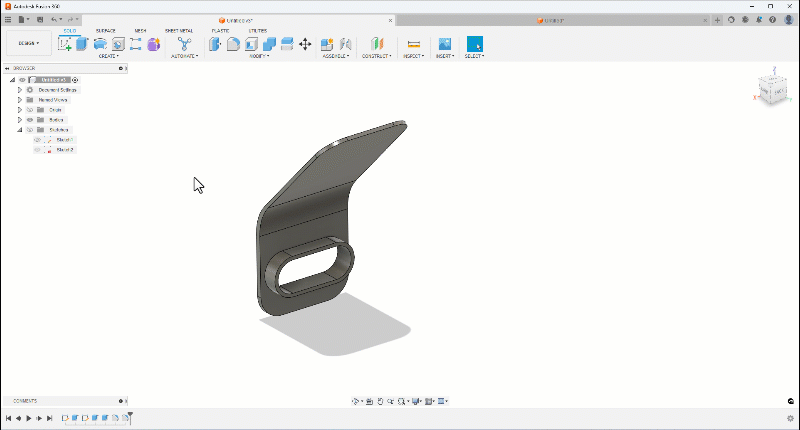Screen dimensions: 800x430
Task: Toggle visibility of the Bodies folder
Action: click(x=30, y=120)
